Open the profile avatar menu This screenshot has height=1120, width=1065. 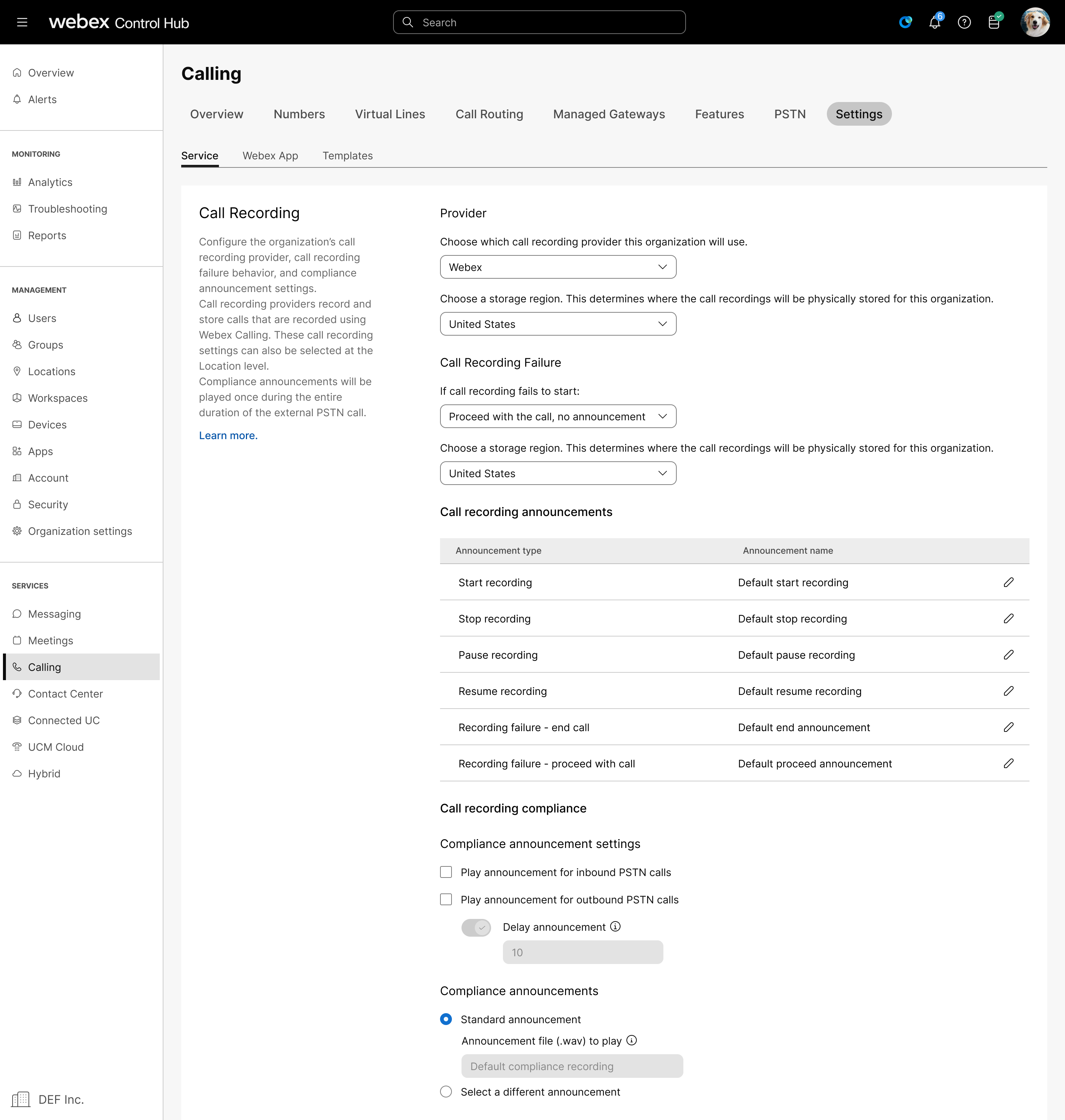click(1036, 22)
